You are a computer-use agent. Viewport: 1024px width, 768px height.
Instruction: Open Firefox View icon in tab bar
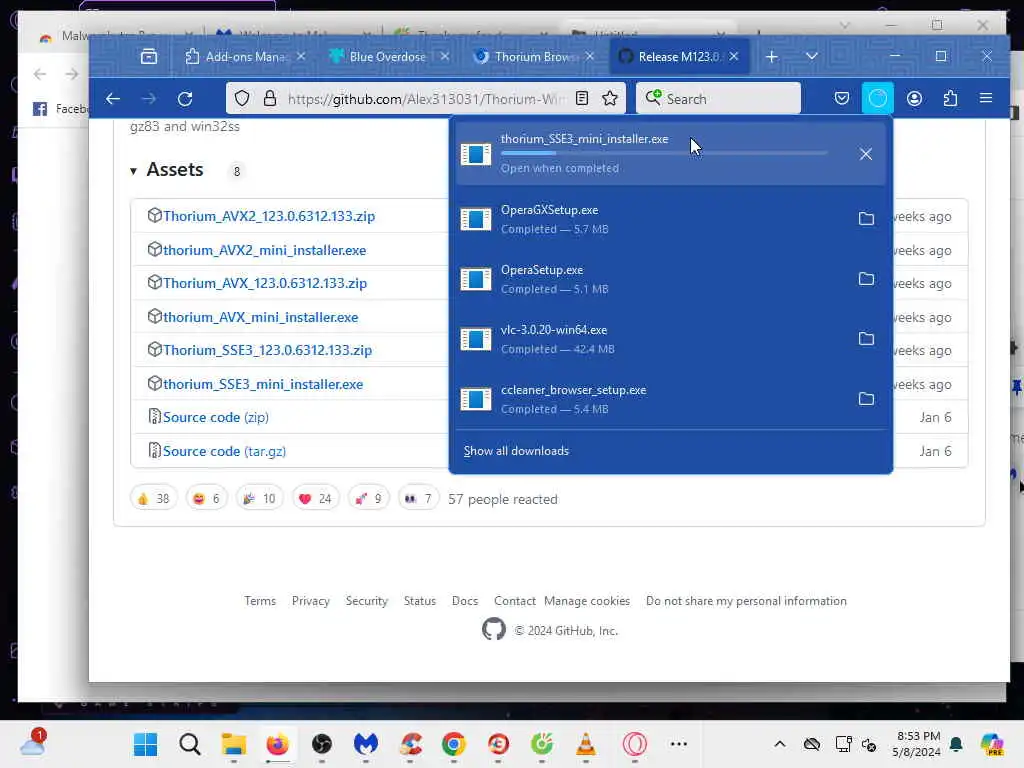149,57
